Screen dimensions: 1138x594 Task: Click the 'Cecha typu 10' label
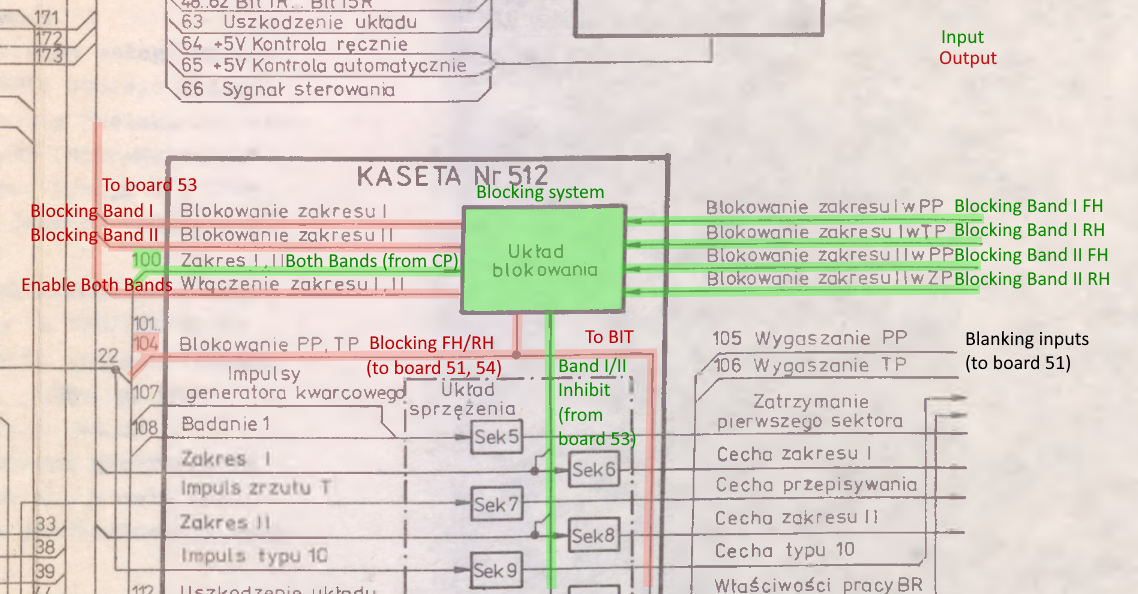pos(785,550)
